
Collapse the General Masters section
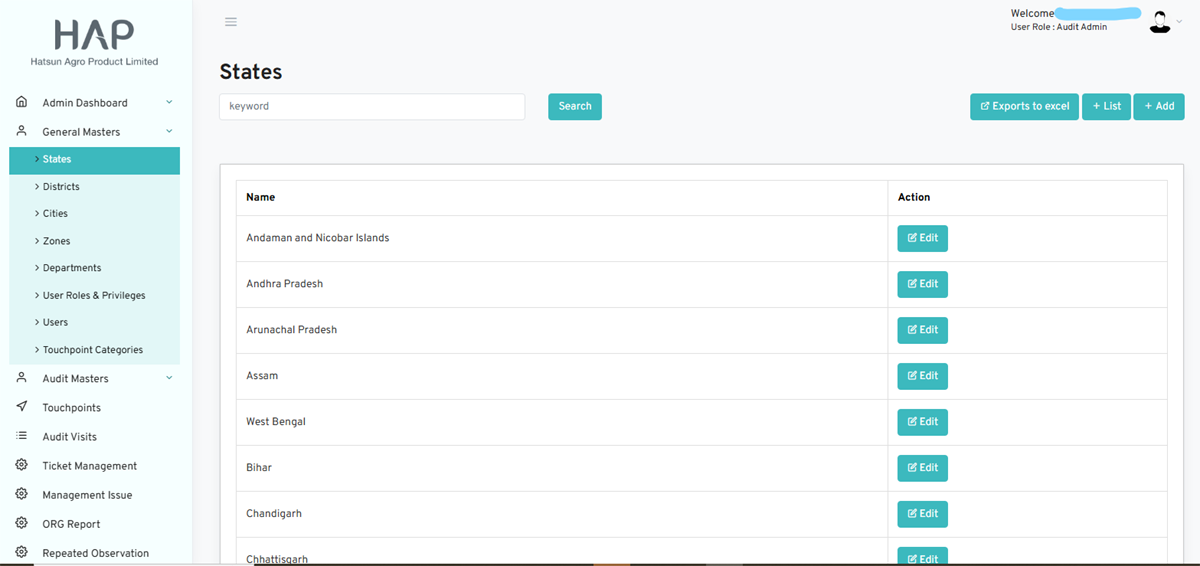pos(169,131)
